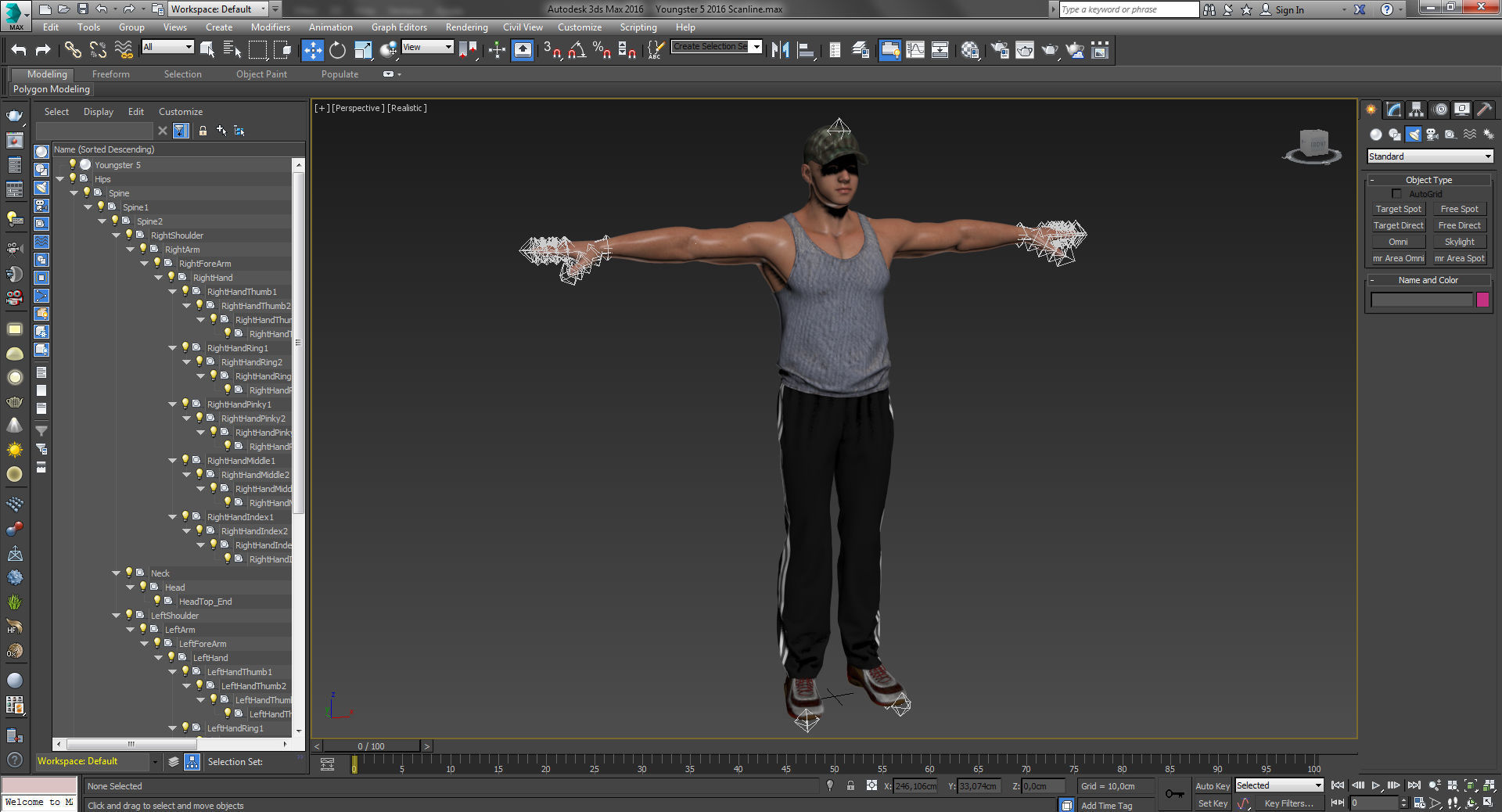Open the Material Editor icon
This screenshot has height=812, width=1502.
[970, 50]
